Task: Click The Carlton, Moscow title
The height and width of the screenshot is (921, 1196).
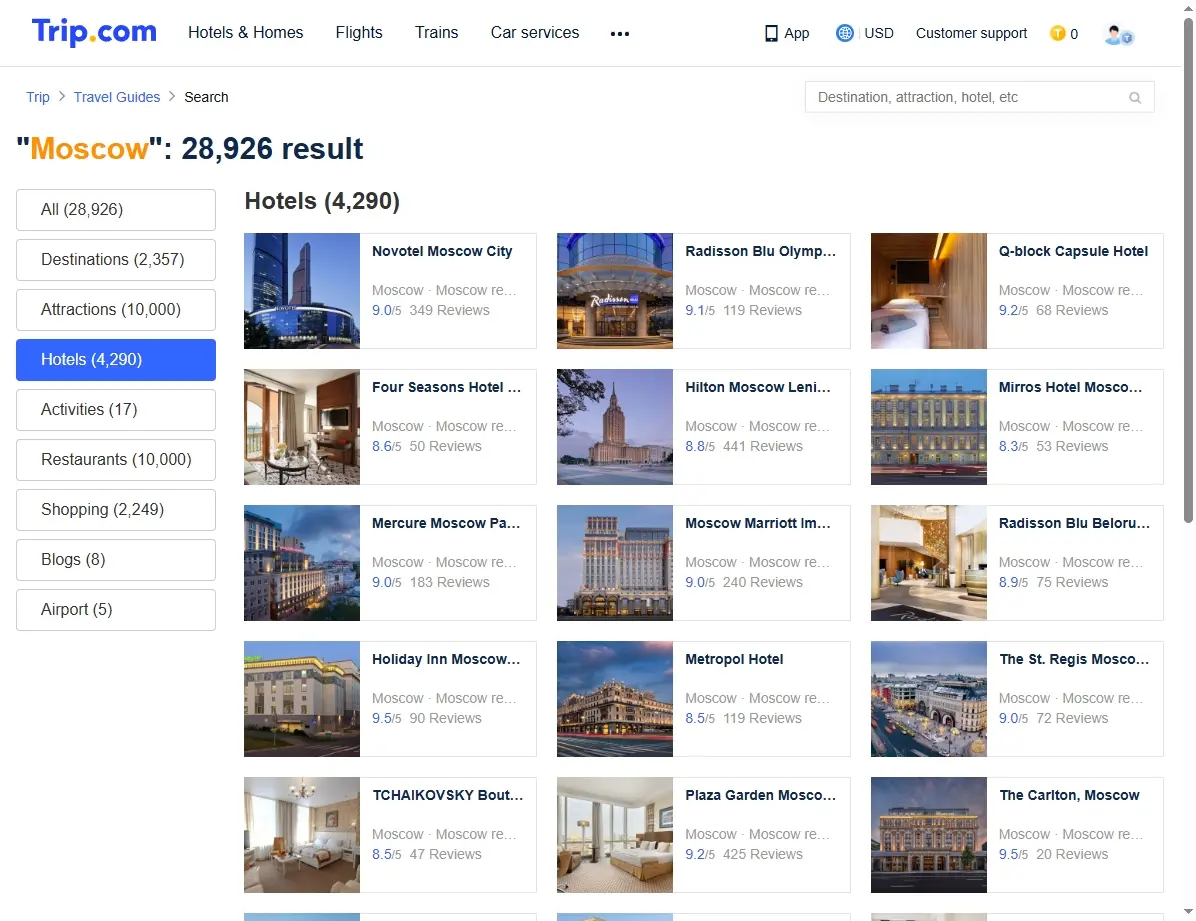Action: (x=1069, y=795)
